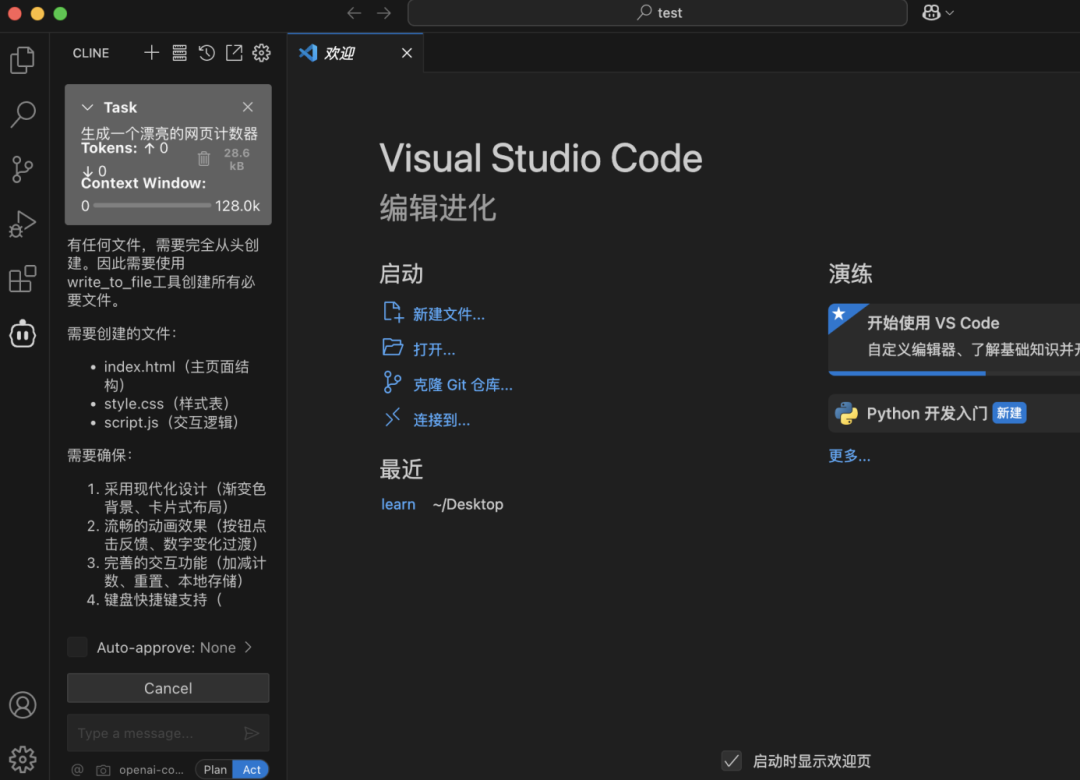
Task: Open Cline extension settings gear
Action: coord(261,53)
